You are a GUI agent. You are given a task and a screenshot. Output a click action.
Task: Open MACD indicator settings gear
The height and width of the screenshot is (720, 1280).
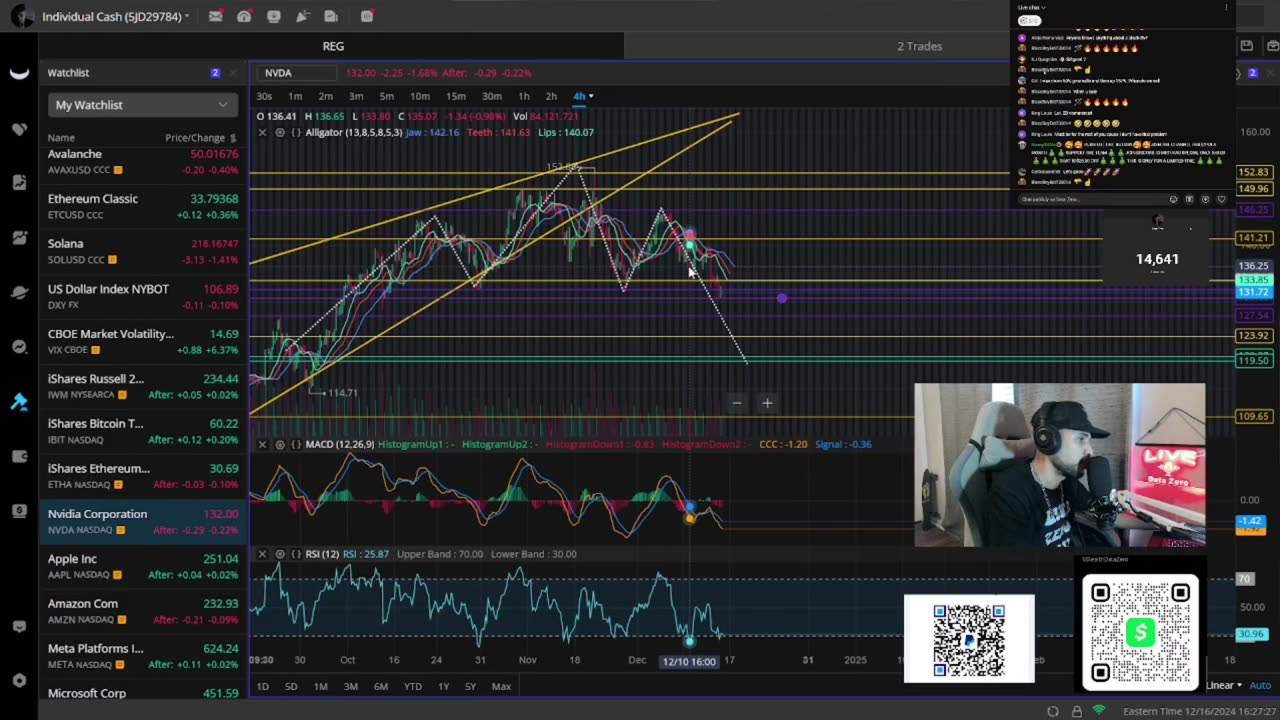280,444
